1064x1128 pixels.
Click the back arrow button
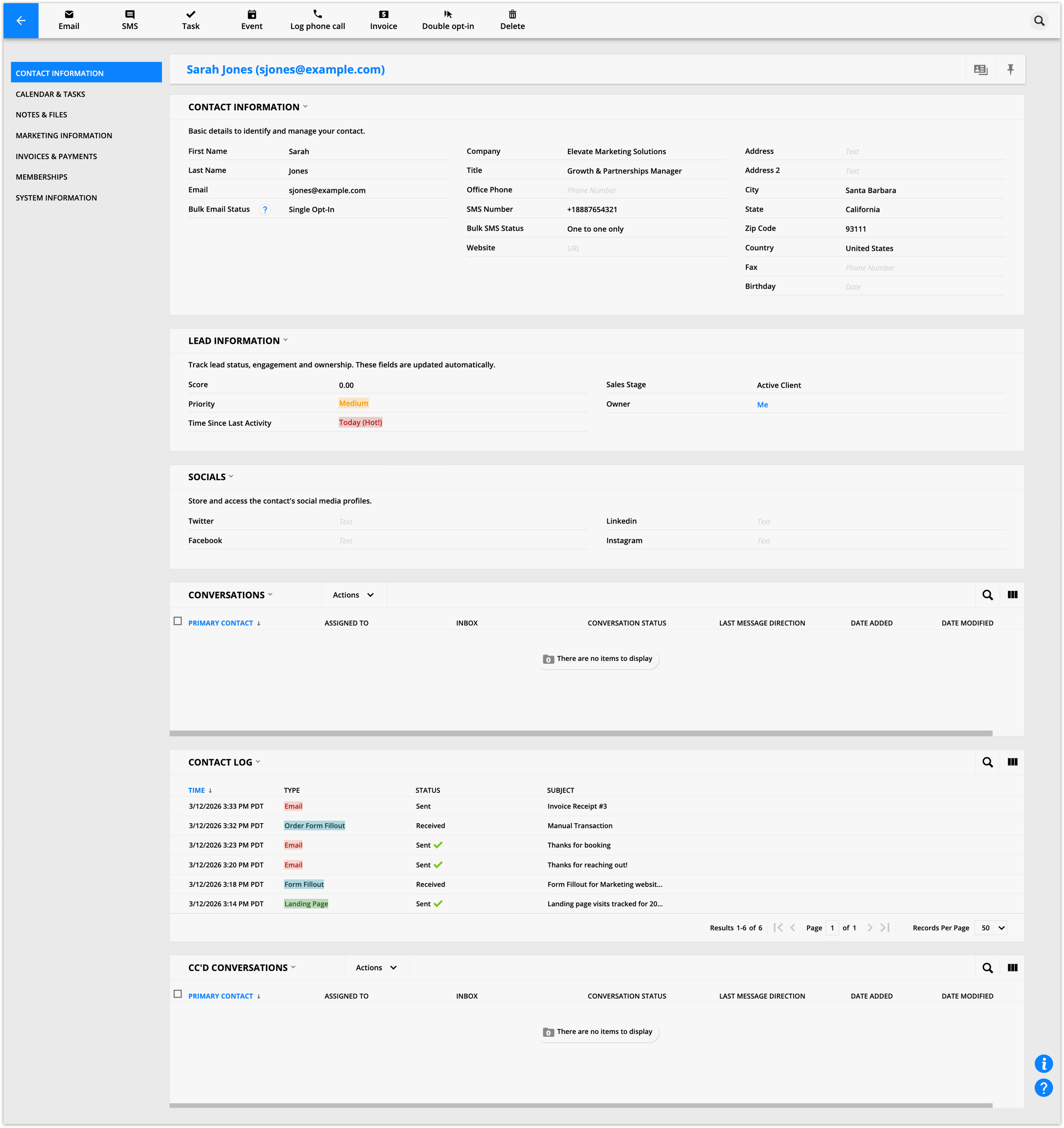pos(21,21)
